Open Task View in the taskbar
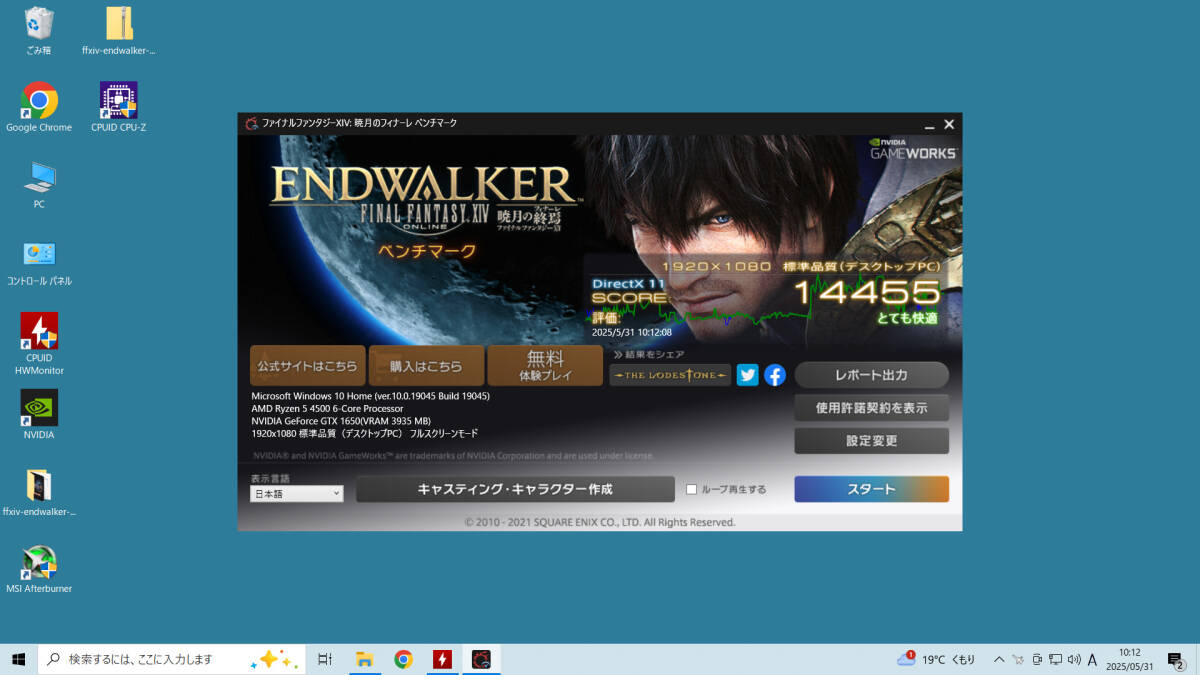This screenshot has height=675, width=1200. 324,659
